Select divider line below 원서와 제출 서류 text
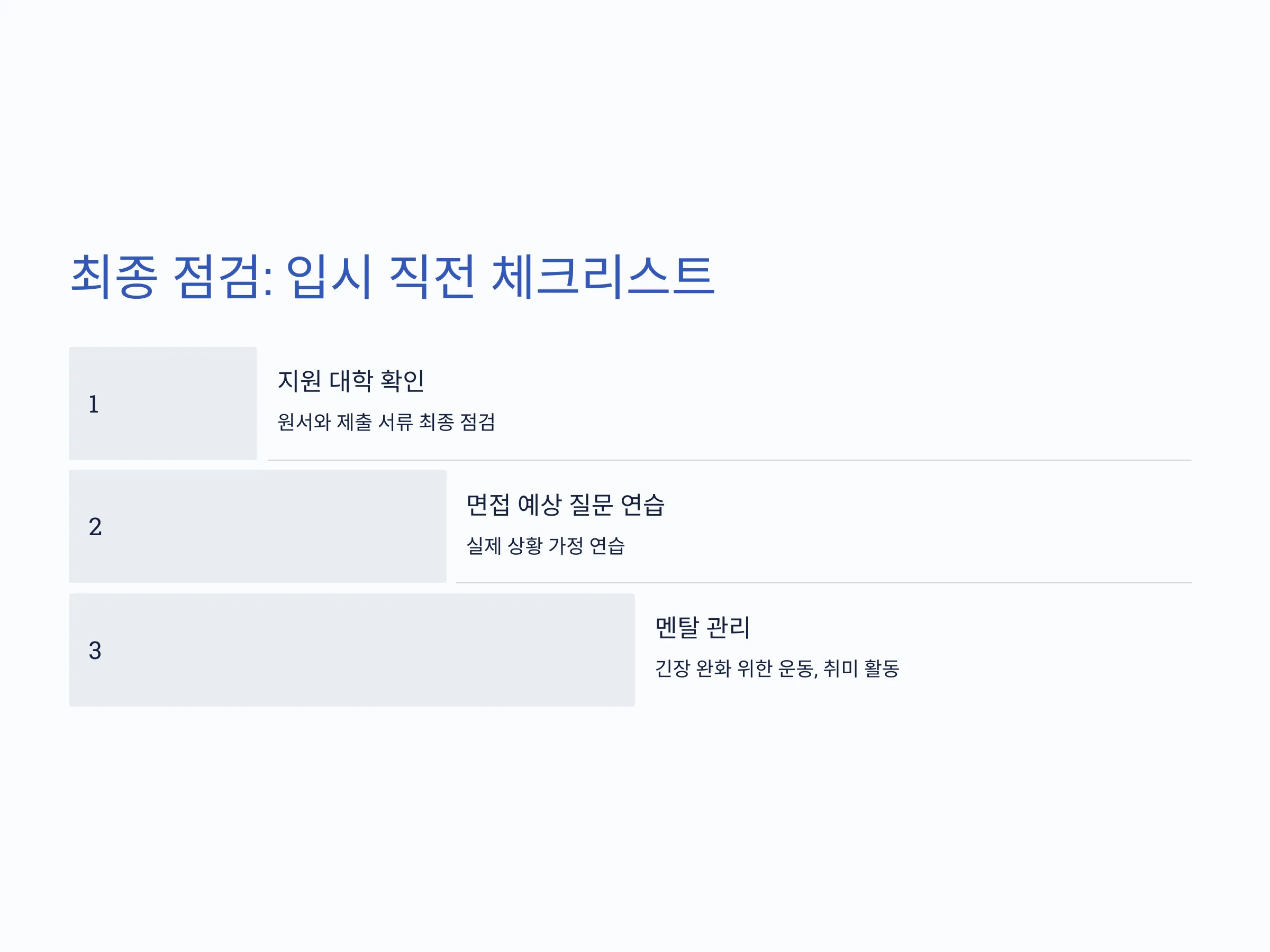The height and width of the screenshot is (952, 1270). 730,460
